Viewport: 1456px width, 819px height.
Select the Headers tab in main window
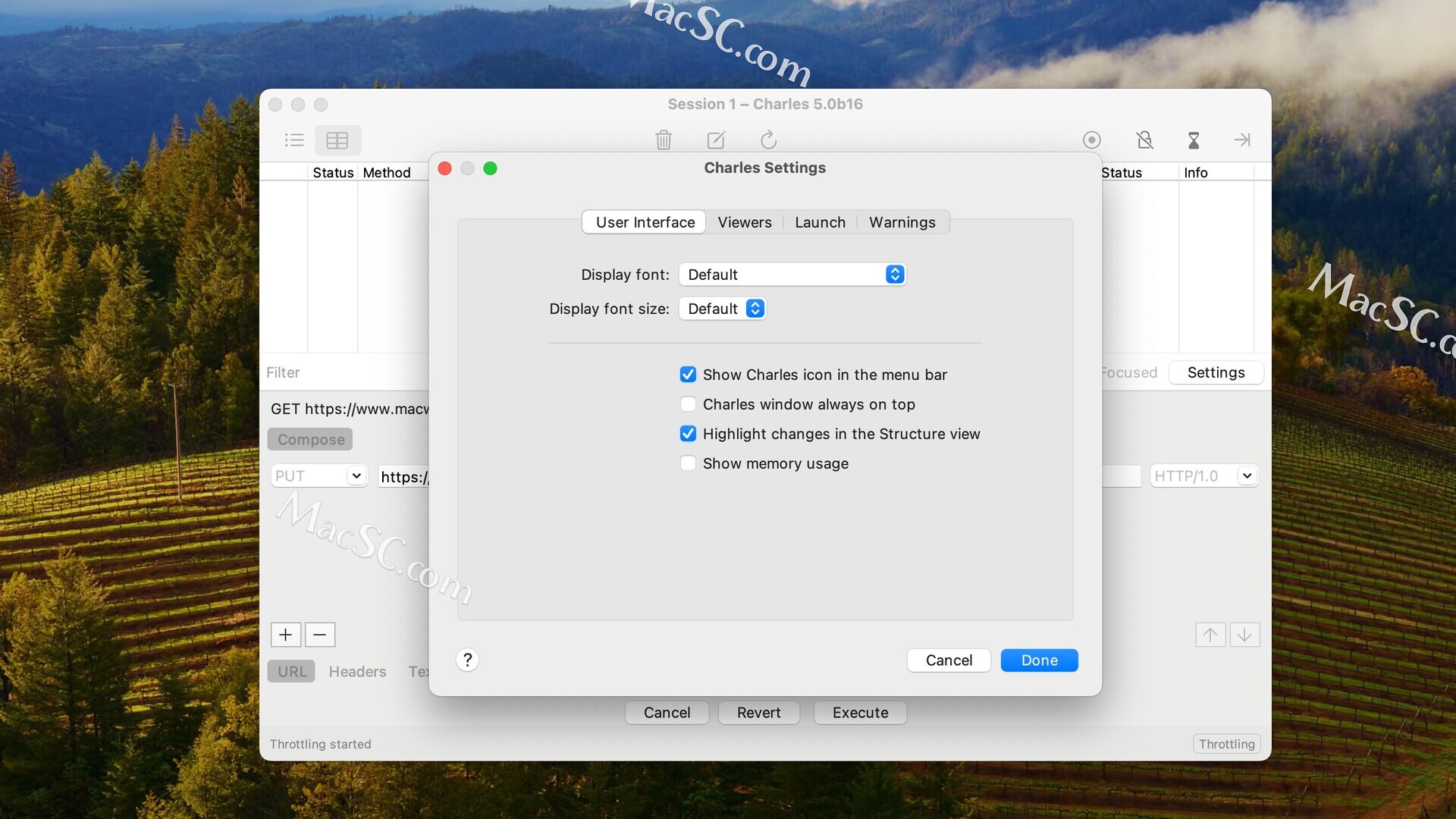[x=357, y=672]
